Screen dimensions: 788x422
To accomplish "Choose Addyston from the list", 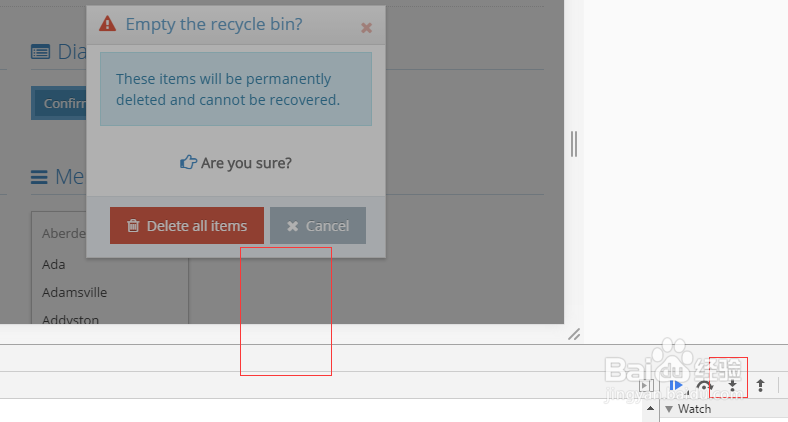I will click(x=70, y=319).
